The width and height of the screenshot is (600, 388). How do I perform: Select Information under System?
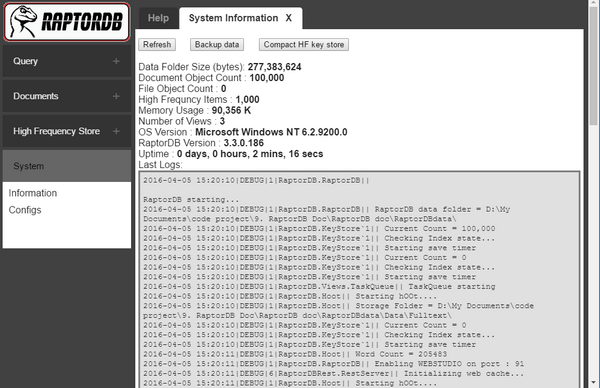[x=33, y=193]
